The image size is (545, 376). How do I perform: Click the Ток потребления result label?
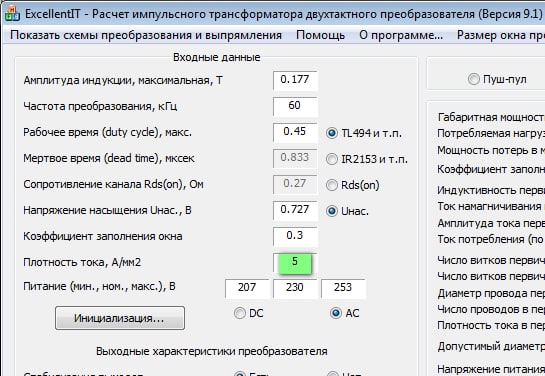[x=491, y=239]
